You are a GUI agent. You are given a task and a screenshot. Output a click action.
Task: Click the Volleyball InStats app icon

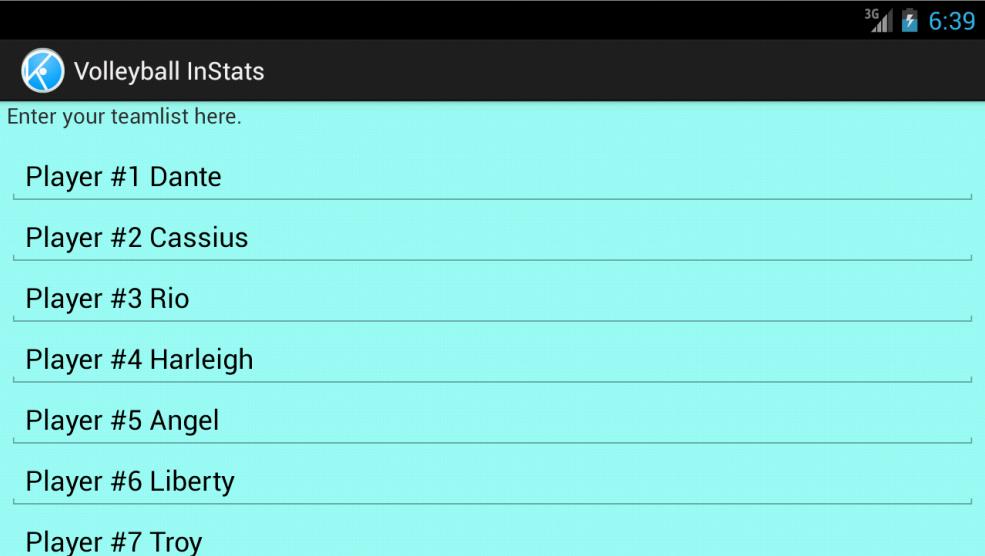(41, 71)
